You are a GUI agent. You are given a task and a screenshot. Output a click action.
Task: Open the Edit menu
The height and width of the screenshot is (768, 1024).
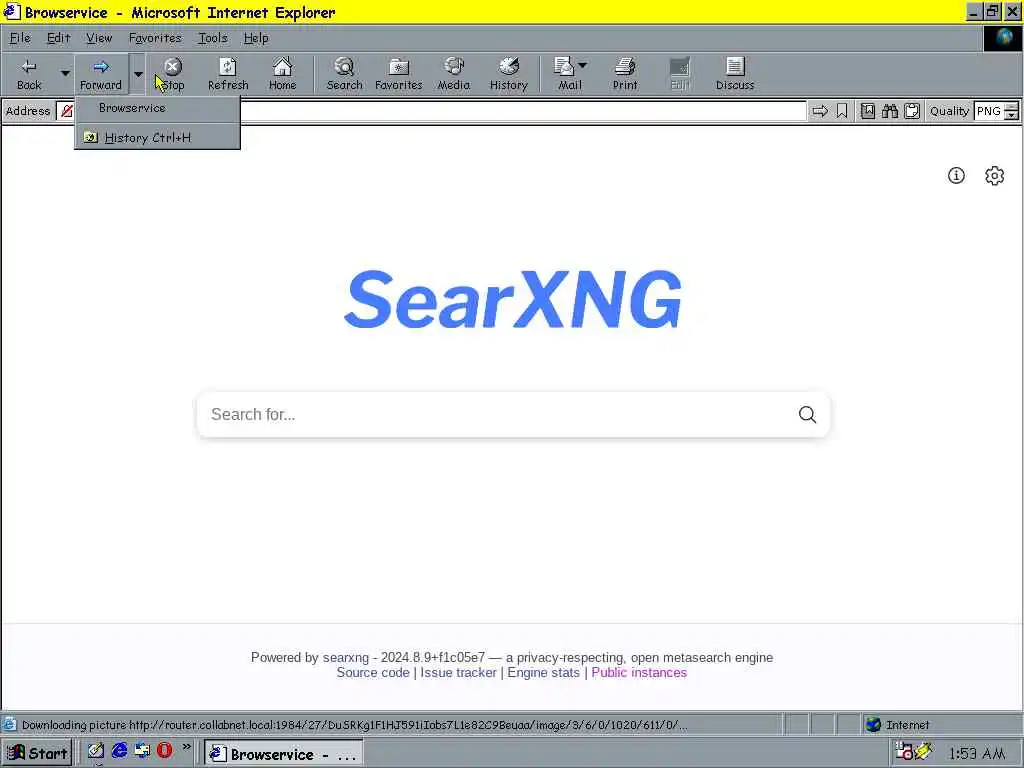[x=58, y=38]
